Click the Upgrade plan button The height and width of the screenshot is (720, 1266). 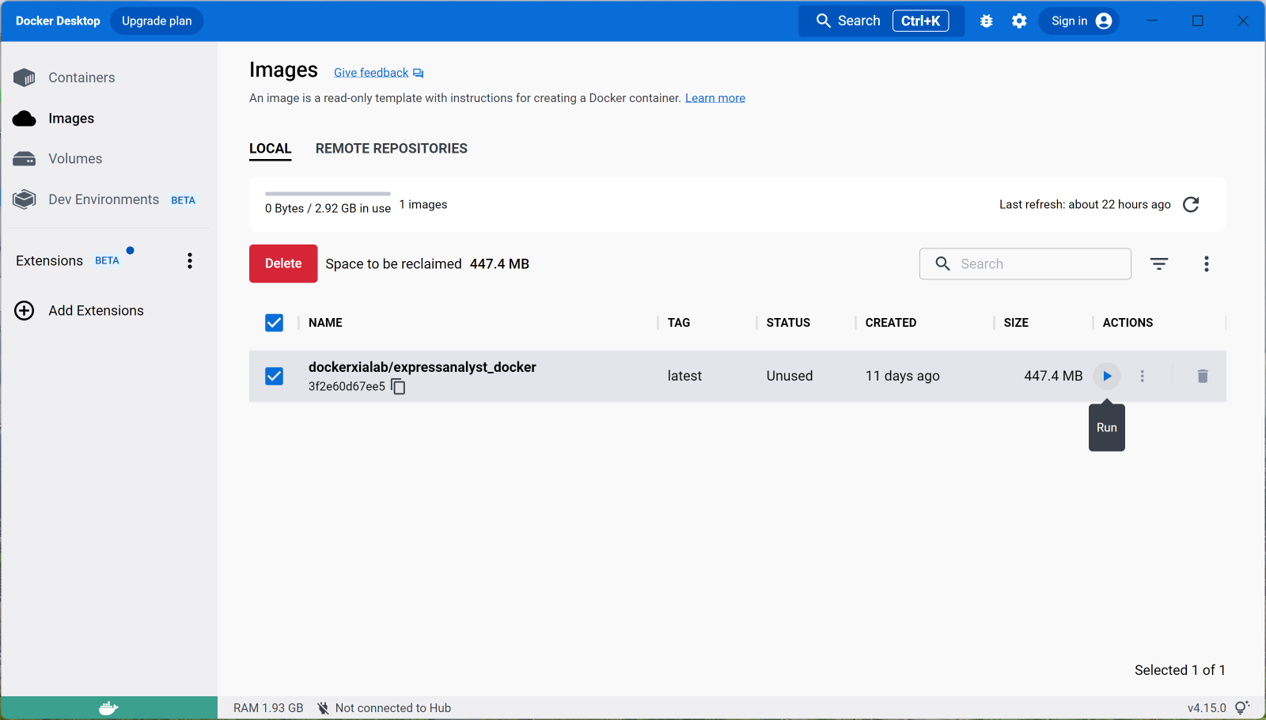[x=156, y=21]
